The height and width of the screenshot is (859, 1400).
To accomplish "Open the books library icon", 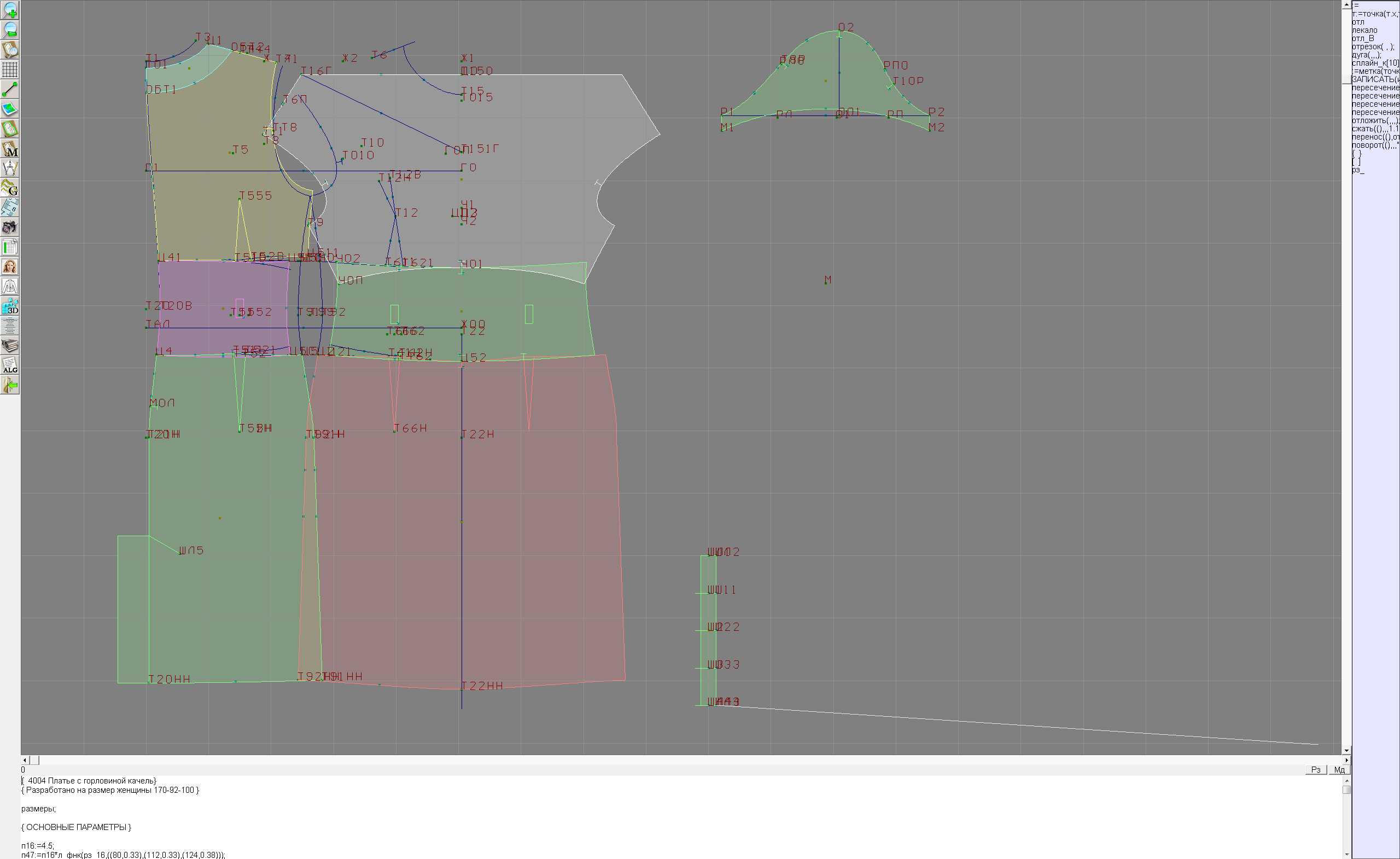I will pyautogui.click(x=10, y=346).
